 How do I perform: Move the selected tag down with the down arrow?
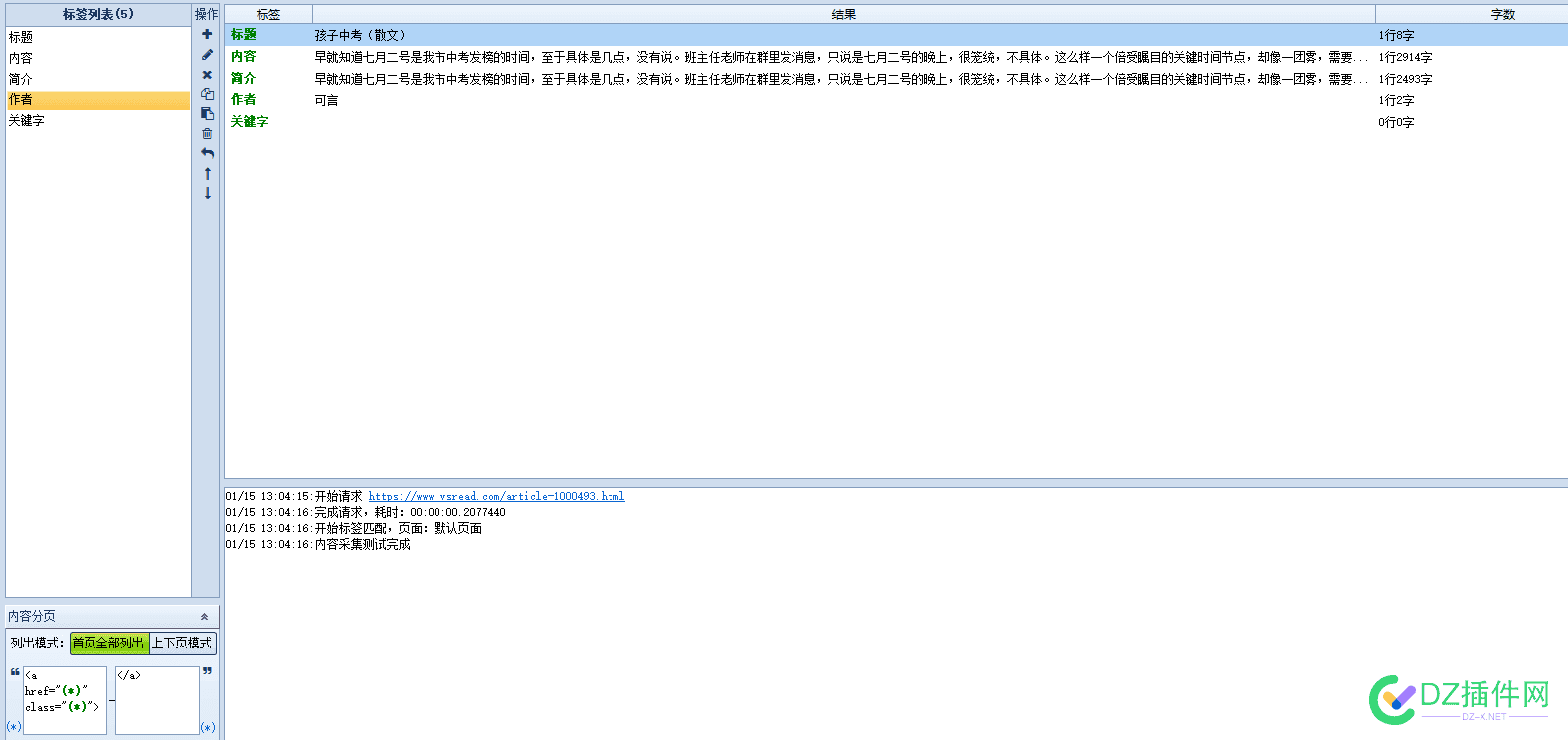207,193
